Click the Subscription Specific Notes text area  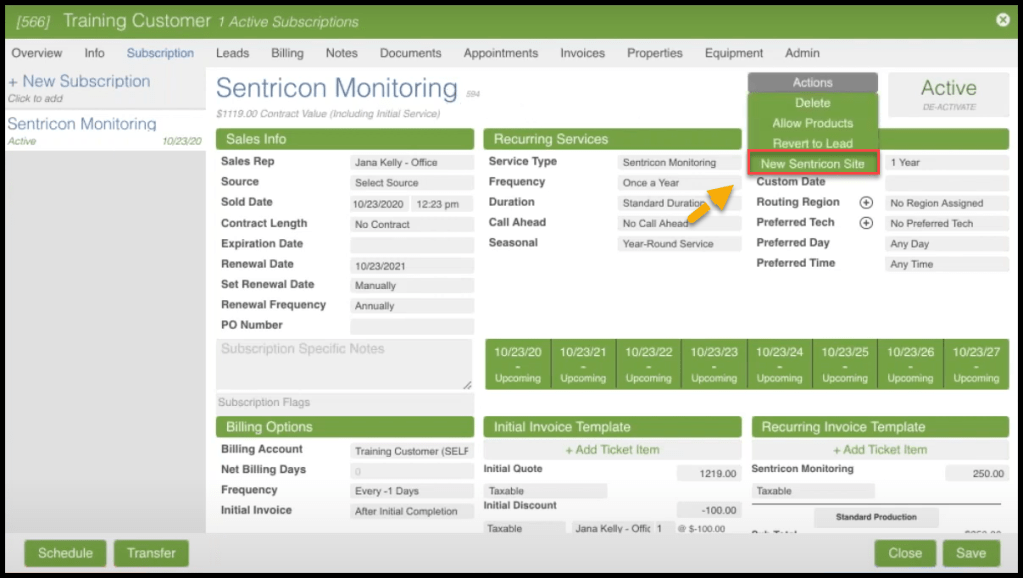(x=343, y=363)
